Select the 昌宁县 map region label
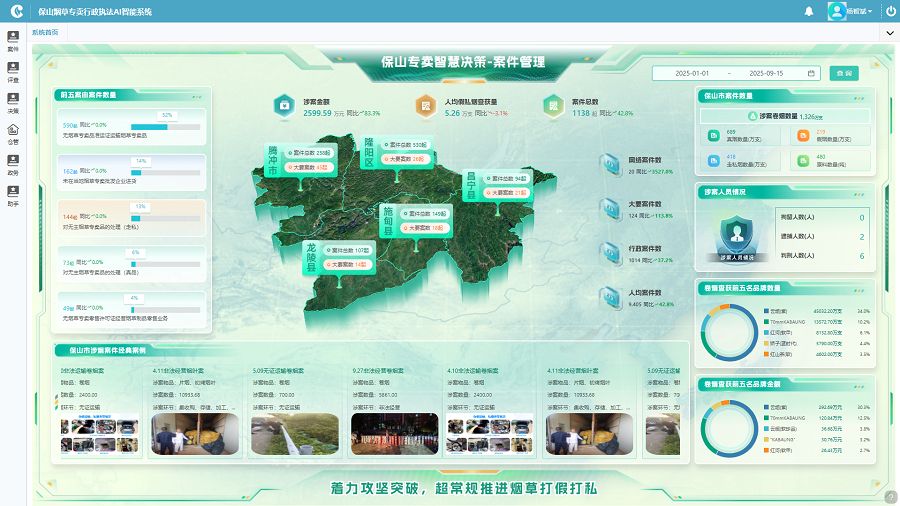The image size is (900, 506). (471, 185)
